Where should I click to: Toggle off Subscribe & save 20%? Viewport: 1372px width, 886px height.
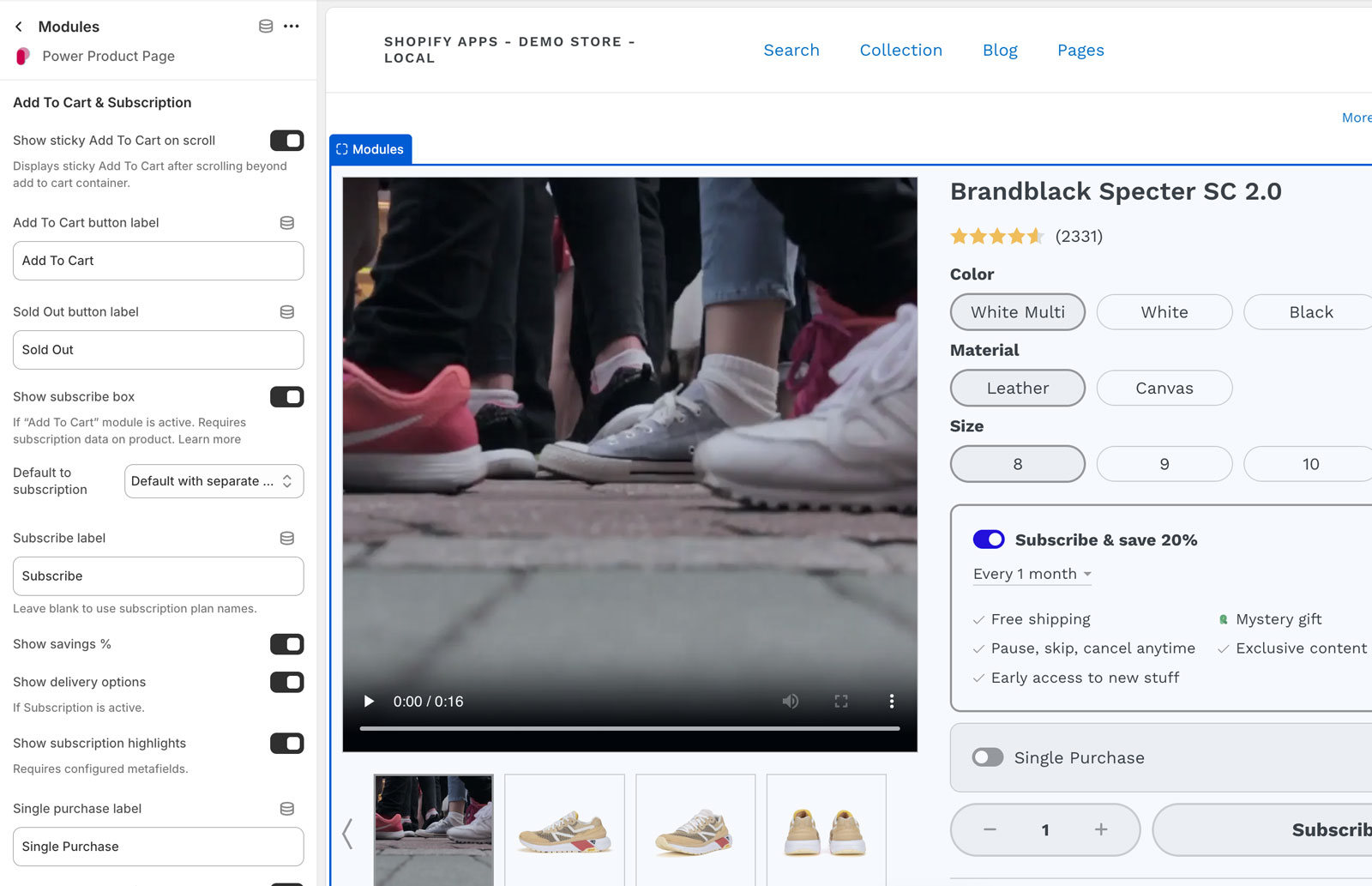pyautogui.click(x=988, y=539)
